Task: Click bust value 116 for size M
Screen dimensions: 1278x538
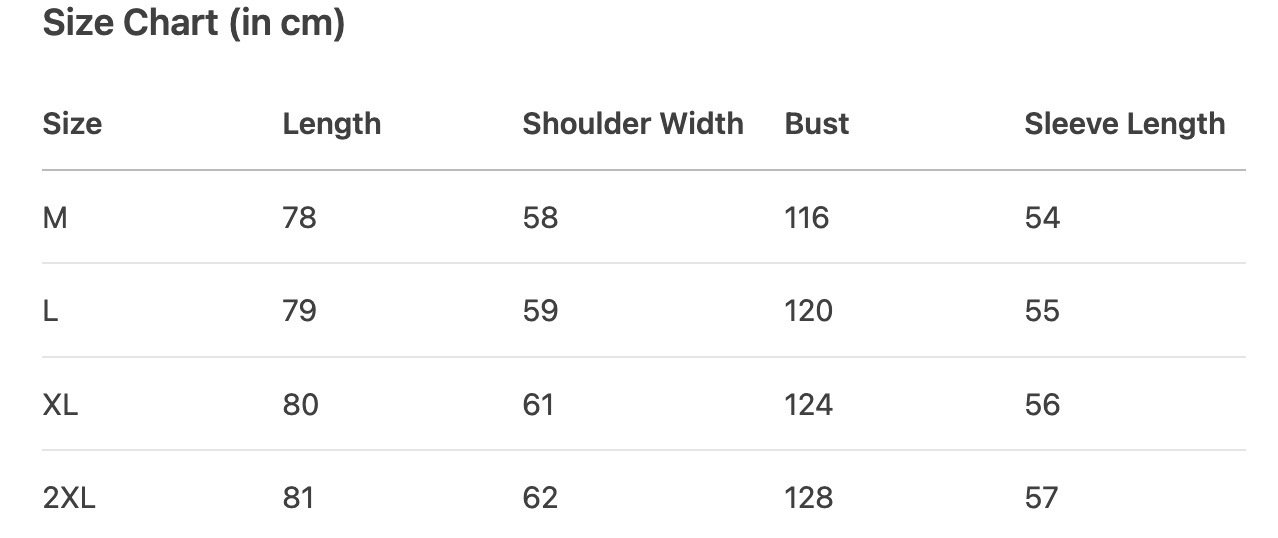Action: click(806, 217)
